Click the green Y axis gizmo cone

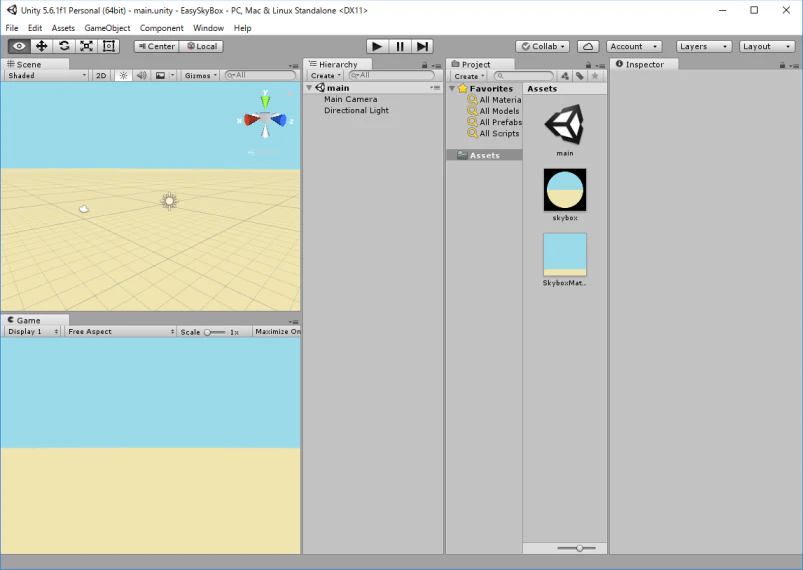[x=265, y=102]
